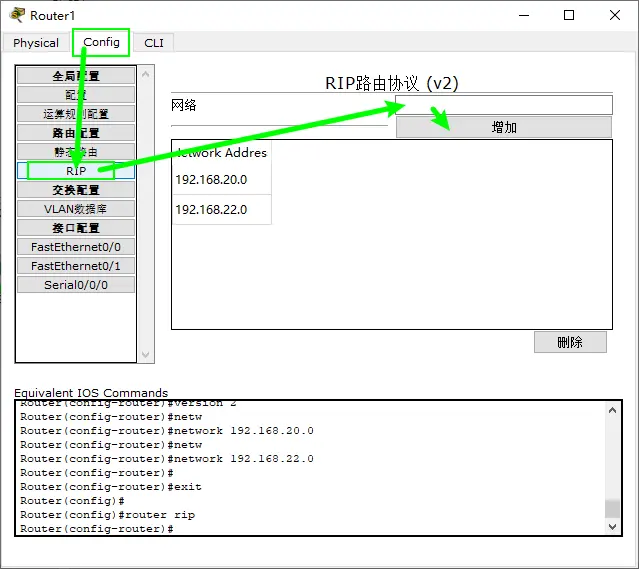639x569 pixels.
Task: Click the 'Router(config)#router rip' line
Action: tap(108, 515)
